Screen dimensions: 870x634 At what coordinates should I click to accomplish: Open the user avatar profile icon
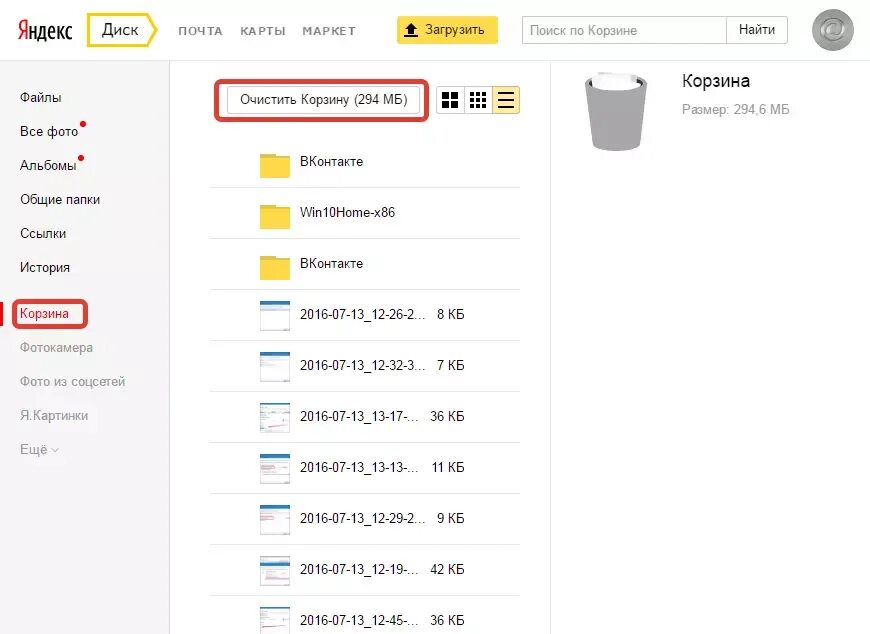coord(832,30)
